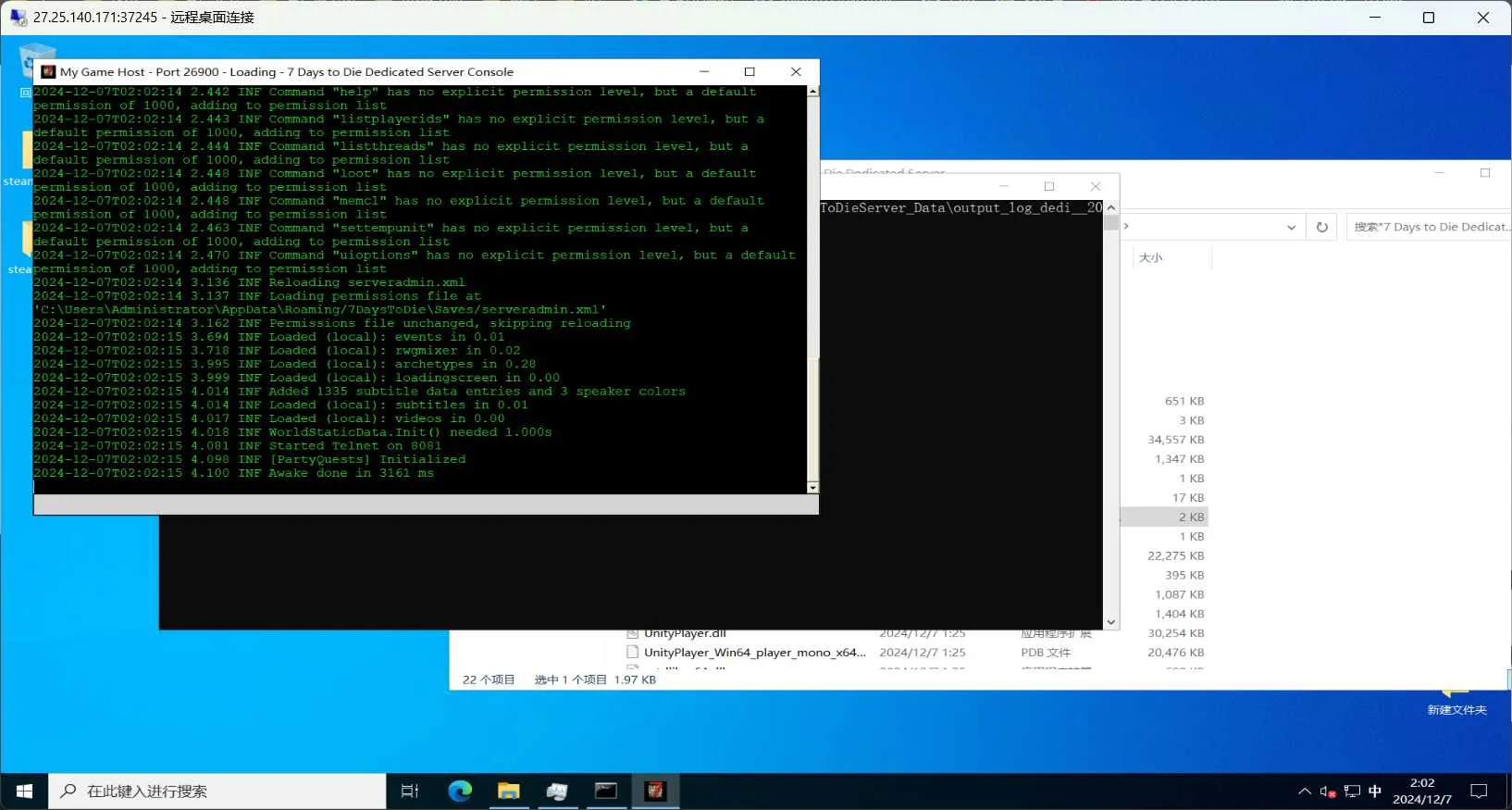
Task: Close the output_log console window
Action: (x=1096, y=186)
